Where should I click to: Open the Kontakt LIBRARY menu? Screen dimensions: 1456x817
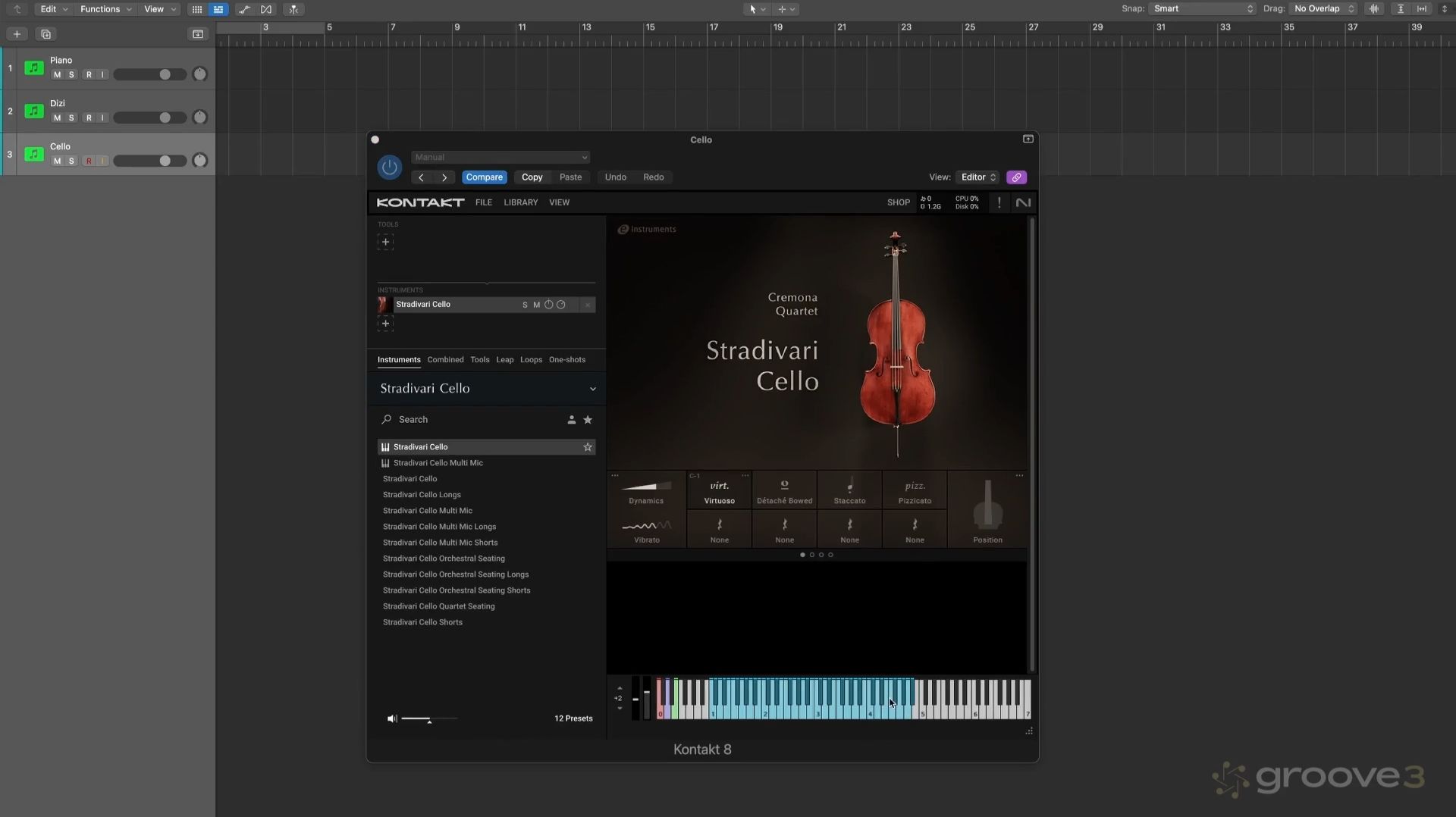coord(520,202)
